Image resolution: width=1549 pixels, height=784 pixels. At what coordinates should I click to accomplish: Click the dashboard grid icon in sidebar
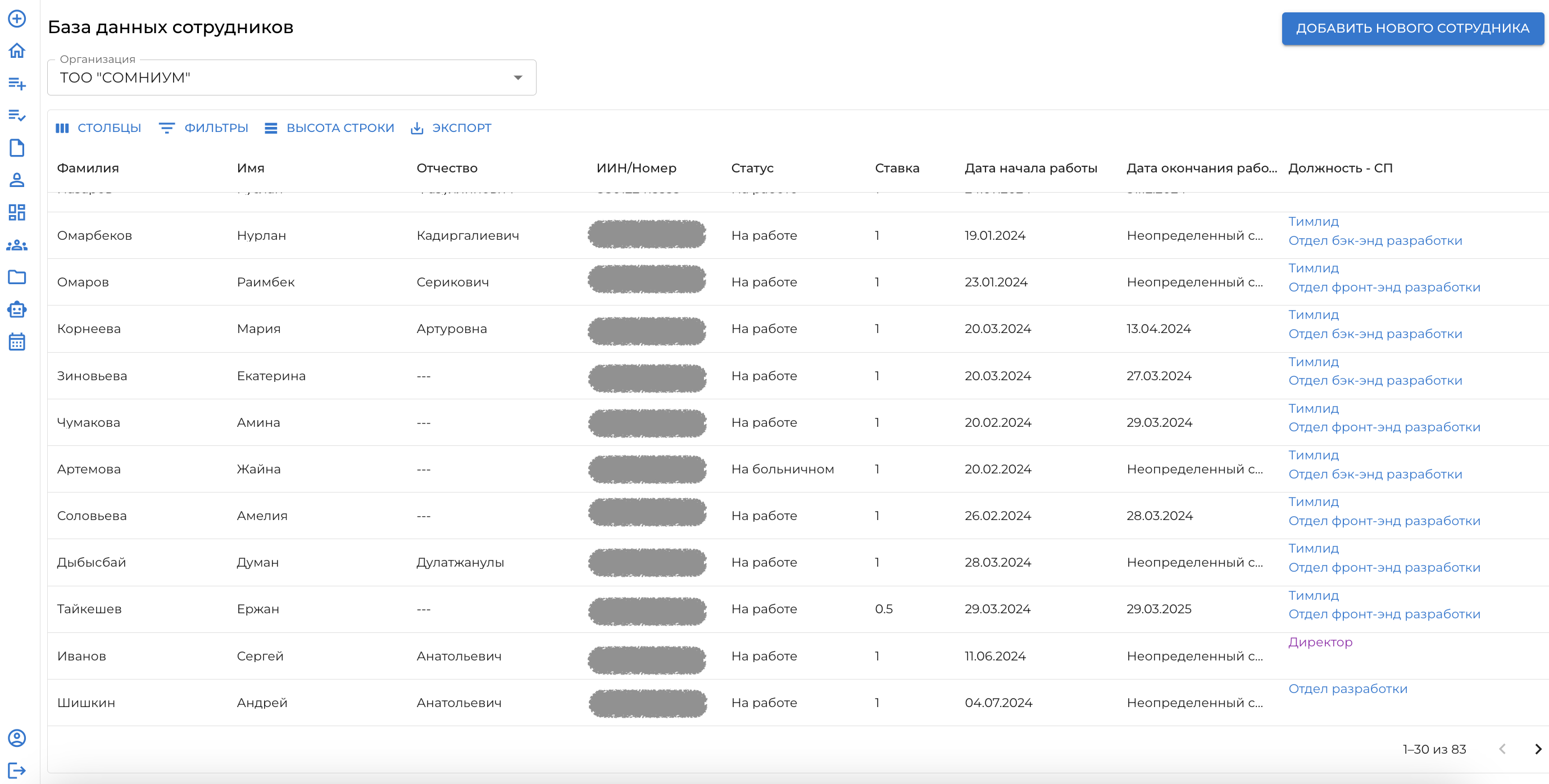[17, 212]
